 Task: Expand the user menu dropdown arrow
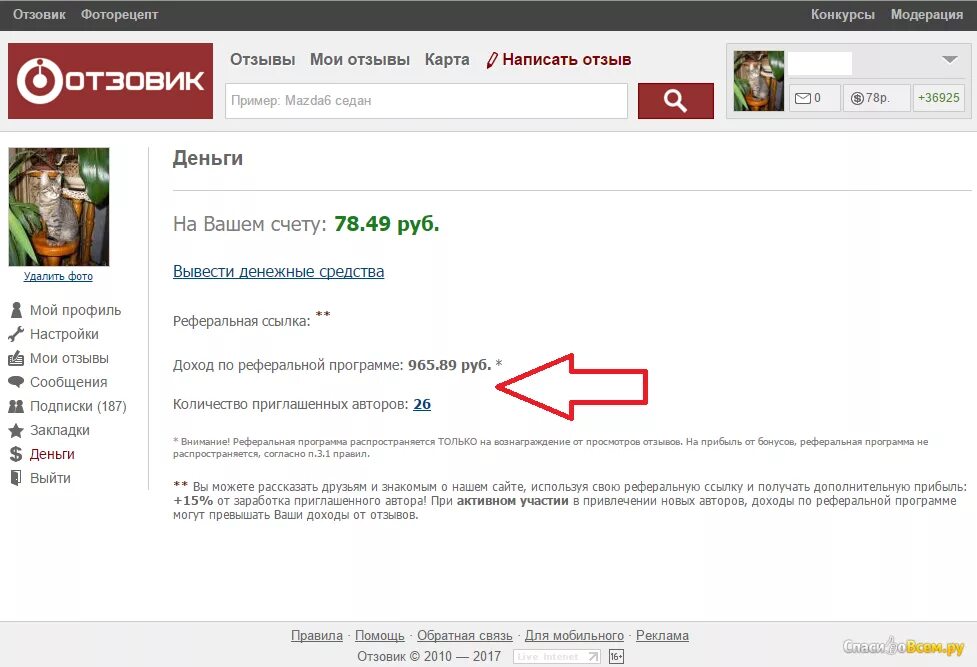coord(950,60)
